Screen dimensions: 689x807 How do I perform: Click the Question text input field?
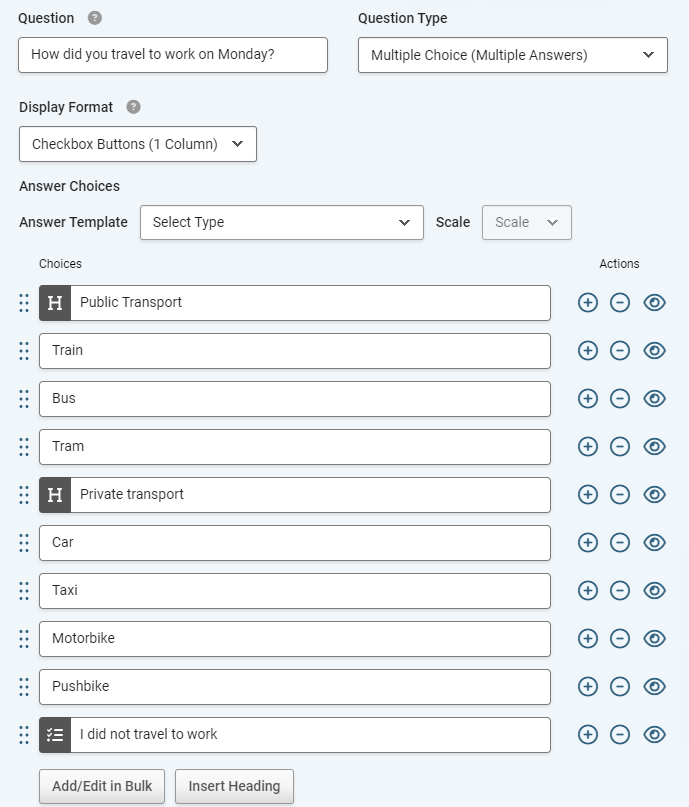(173, 55)
